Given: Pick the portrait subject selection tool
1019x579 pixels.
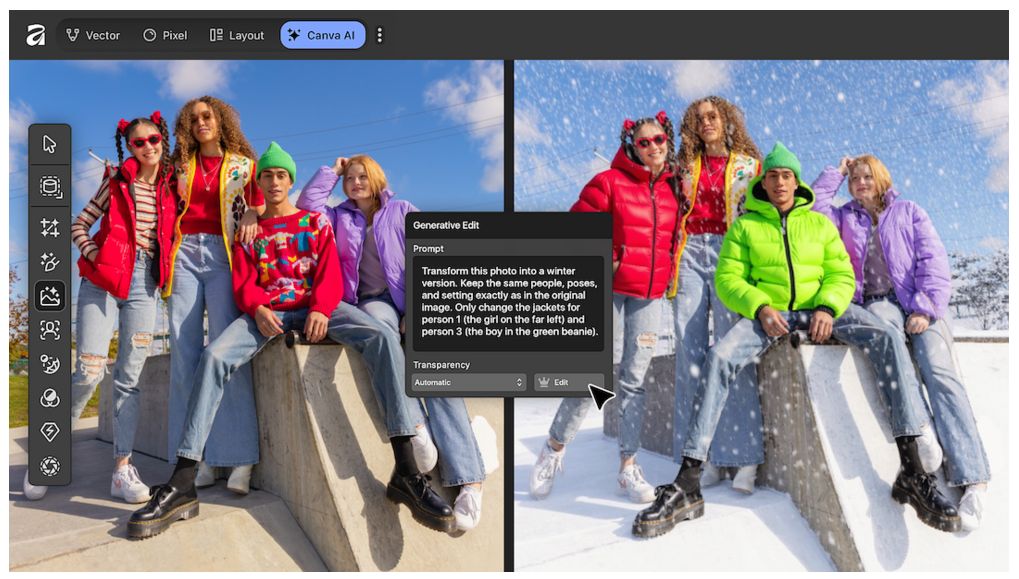Looking at the screenshot, I should pos(50,329).
